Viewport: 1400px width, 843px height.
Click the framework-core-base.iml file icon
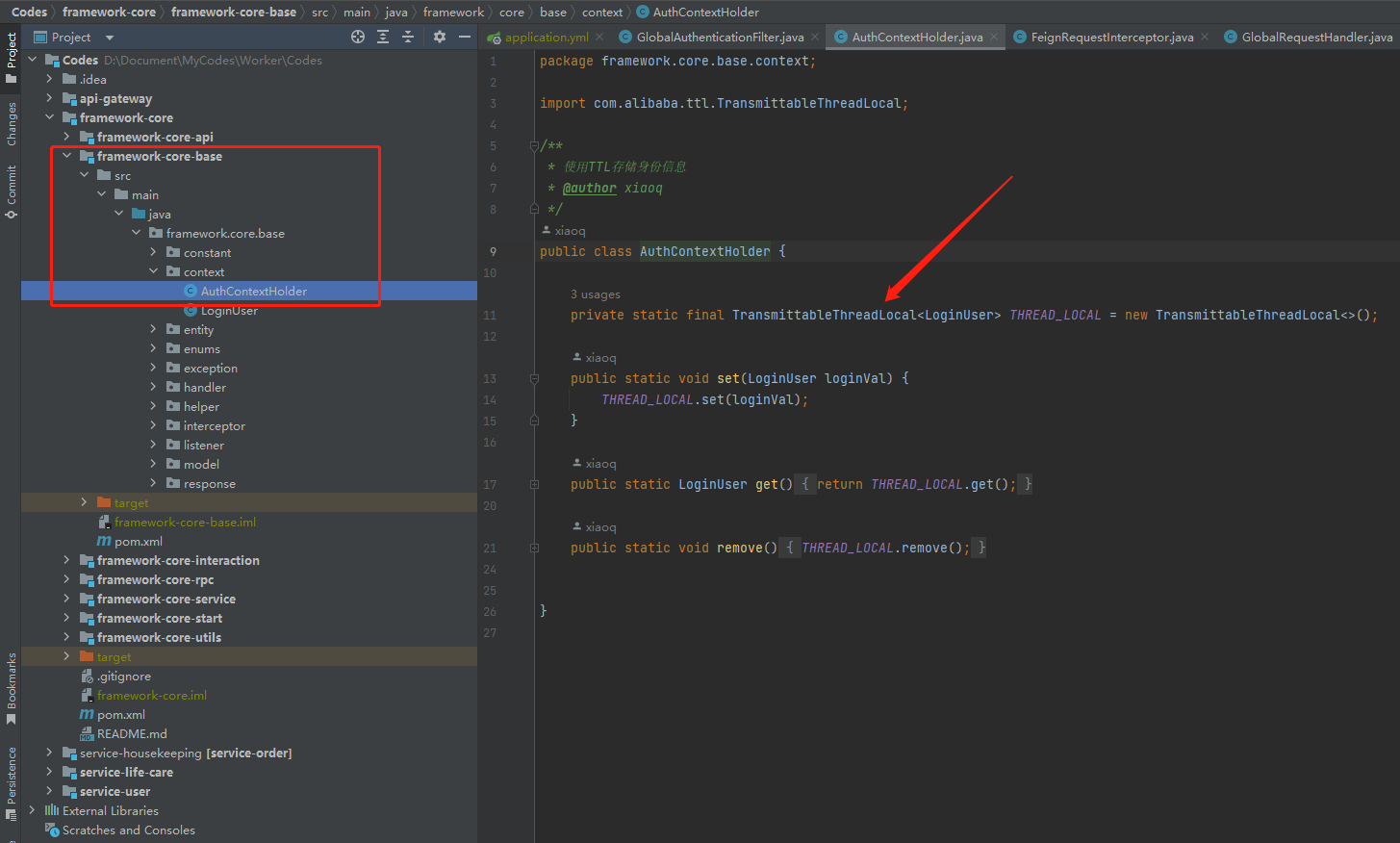(104, 523)
